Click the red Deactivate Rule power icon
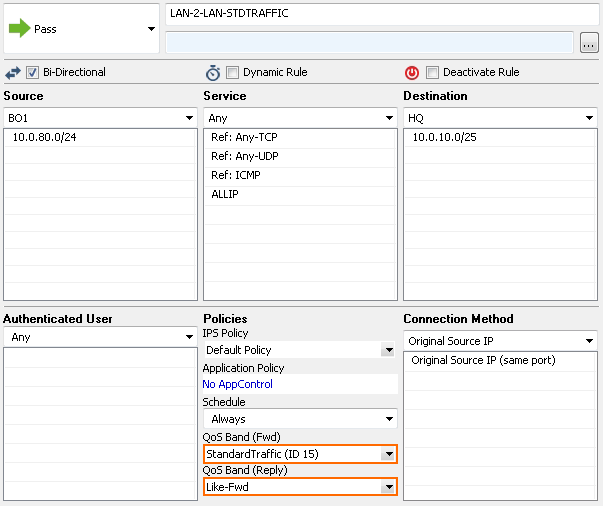603x506 pixels. click(x=412, y=73)
